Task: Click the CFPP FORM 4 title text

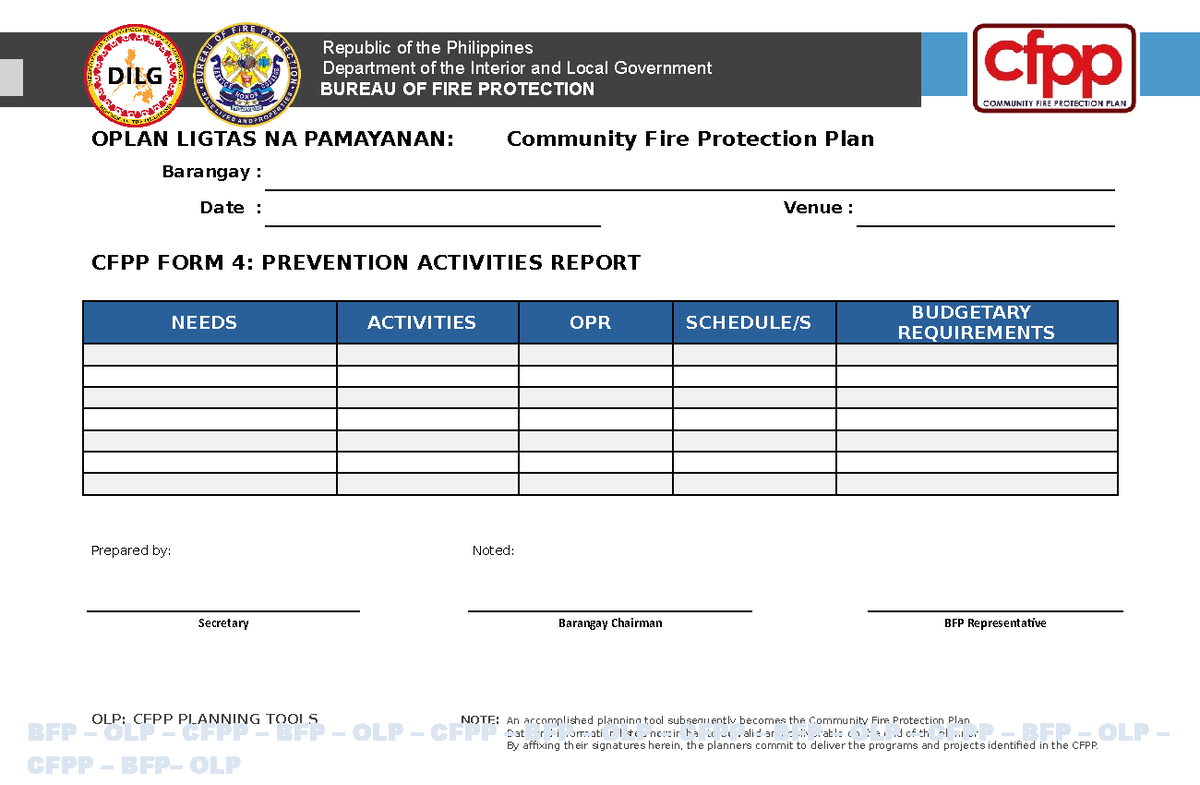Action: (x=365, y=262)
